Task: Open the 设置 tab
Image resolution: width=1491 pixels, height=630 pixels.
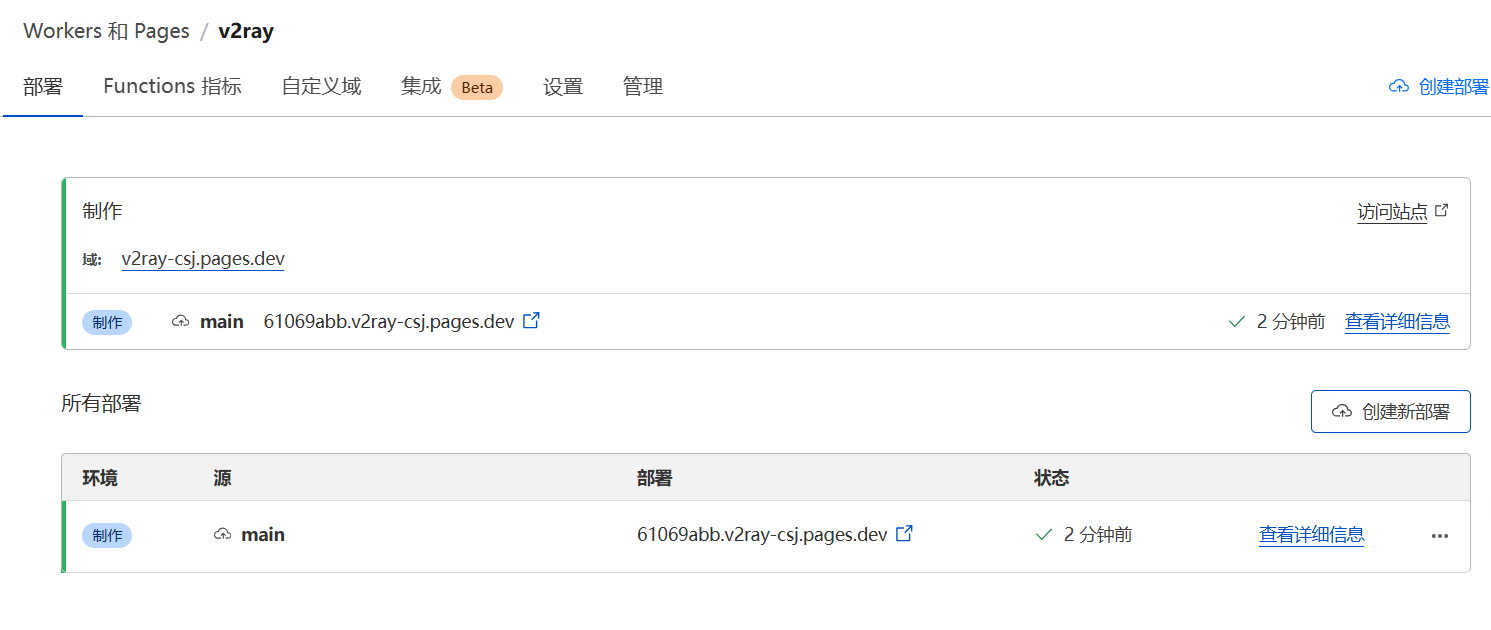Action: (x=563, y=87)
